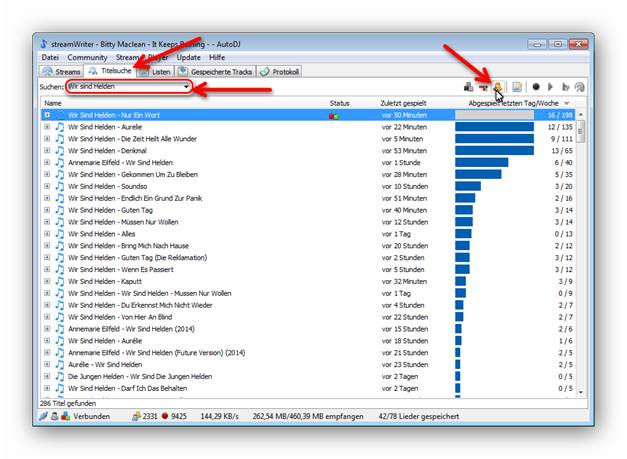Expand the Die Zeit Heilt Alle Wunder row
Image resolution: width=627 pixels, height=459 pixels.
tap(47, 139)
